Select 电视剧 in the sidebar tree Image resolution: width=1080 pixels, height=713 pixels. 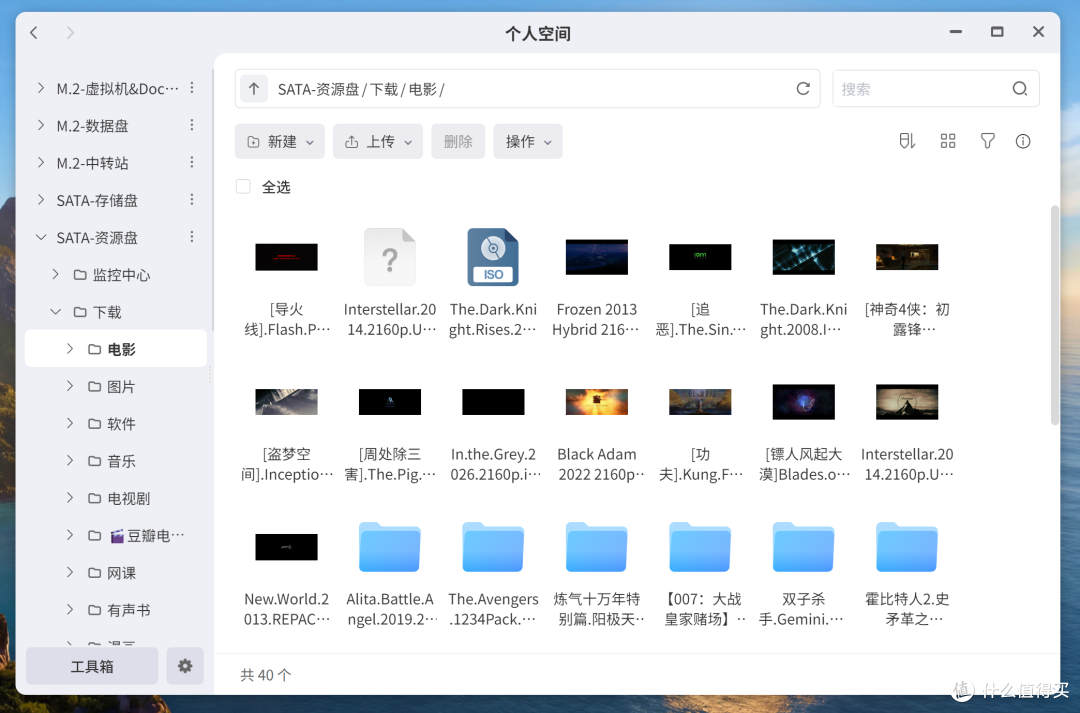(x=128, y=498)
